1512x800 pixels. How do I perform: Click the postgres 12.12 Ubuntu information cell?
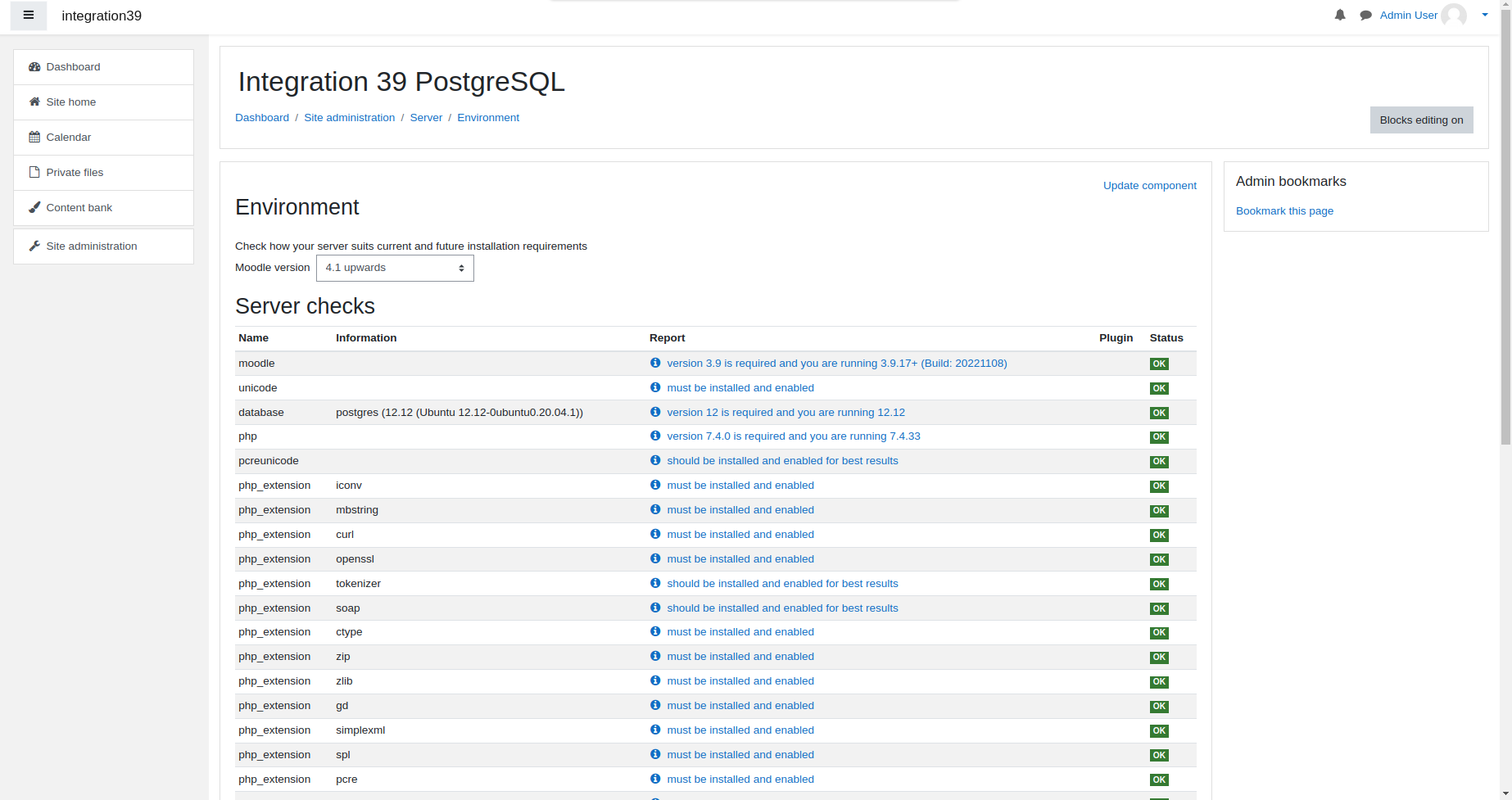pyautogui.click(x=459, y=413)
